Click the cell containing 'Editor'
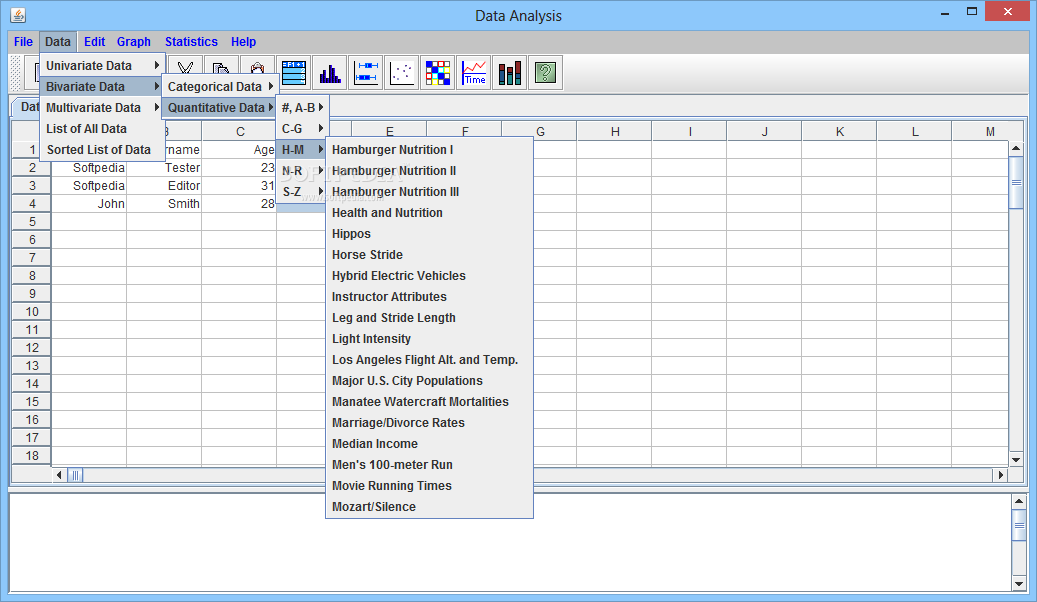This screenshot has width=1037, height=602. click(164, 186)
